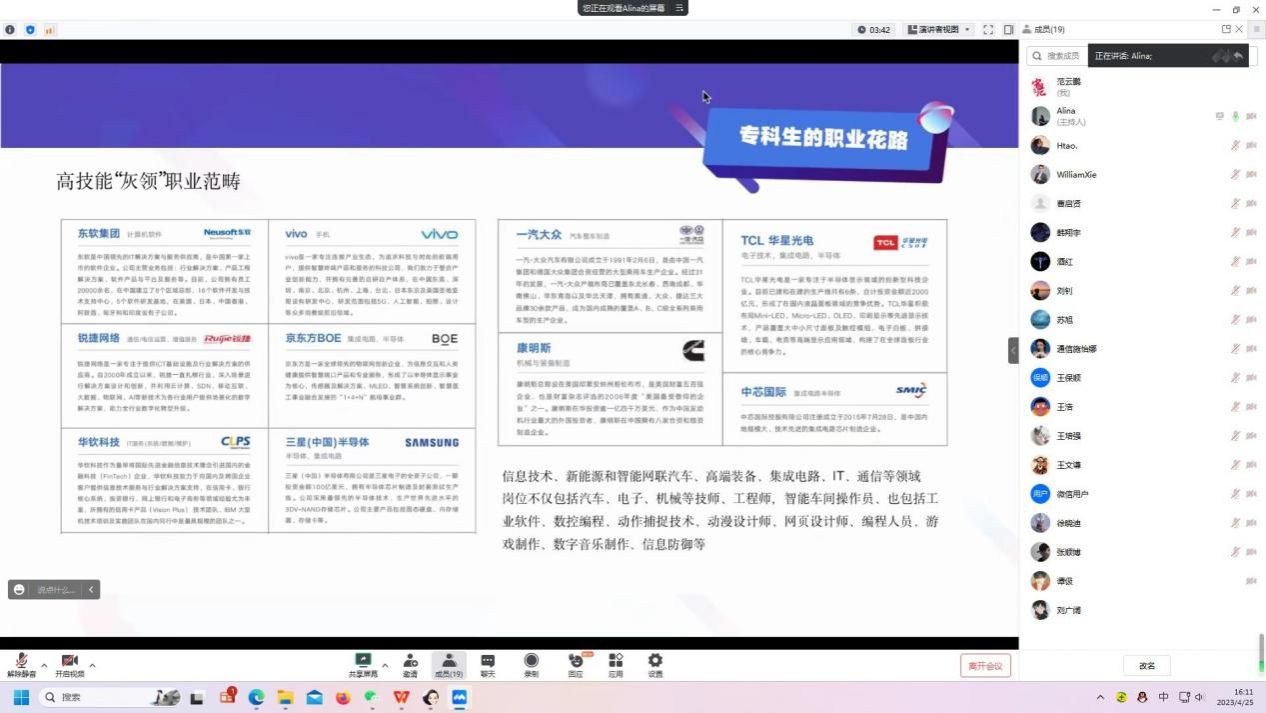Viewport: 1266px width, 713px height.
Task: Open the menu beside 您正在观看Alina的屏幕
Action: point(679,8)
